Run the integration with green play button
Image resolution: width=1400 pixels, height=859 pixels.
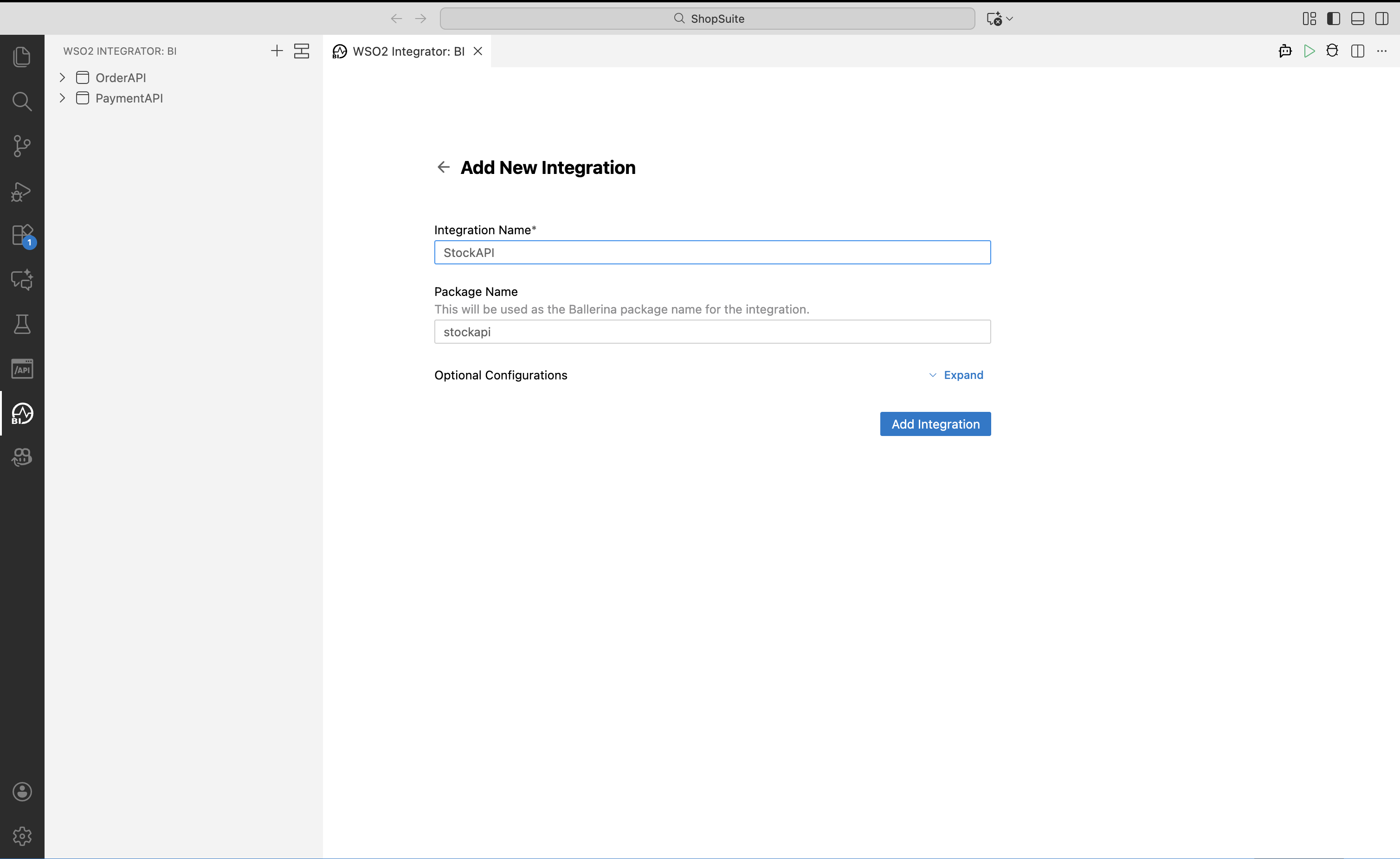click(1309, 51)
